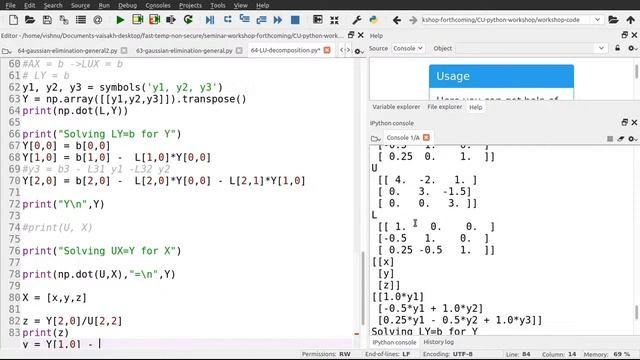Open the PYTHONPATH manager icon

(373, 20)
